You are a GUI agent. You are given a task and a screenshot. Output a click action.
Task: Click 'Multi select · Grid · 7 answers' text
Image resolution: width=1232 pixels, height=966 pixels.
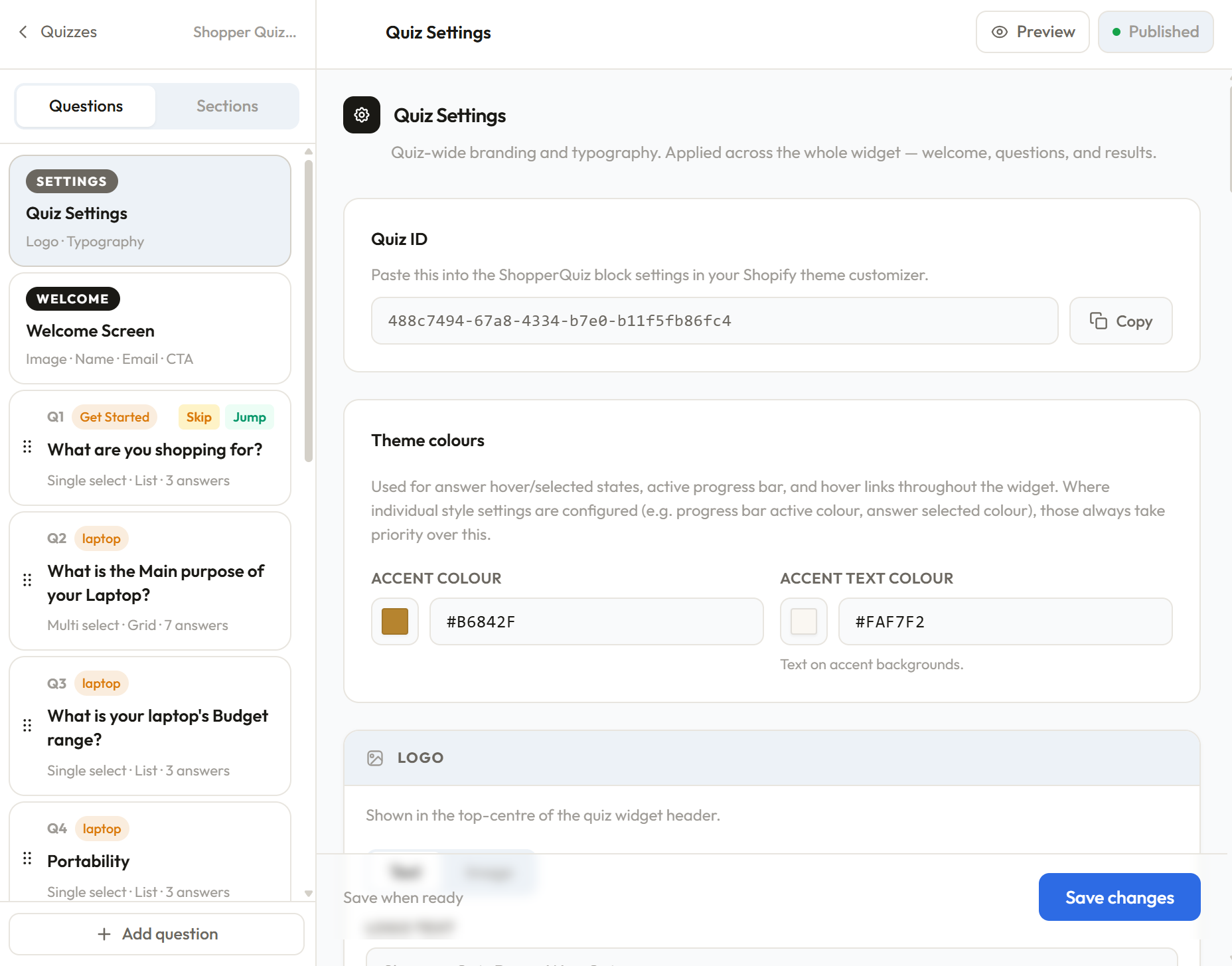pyautogui.click(x=137, y=625)
